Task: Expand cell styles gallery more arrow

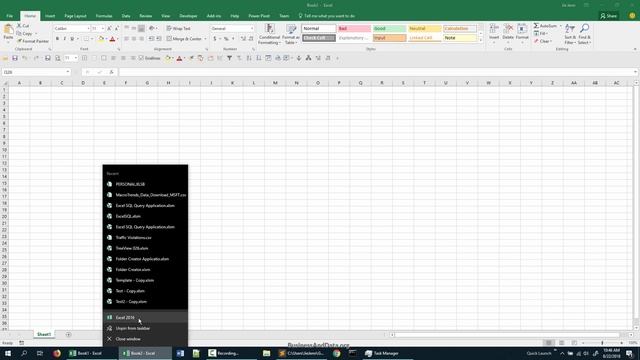Action: [480, 40]
